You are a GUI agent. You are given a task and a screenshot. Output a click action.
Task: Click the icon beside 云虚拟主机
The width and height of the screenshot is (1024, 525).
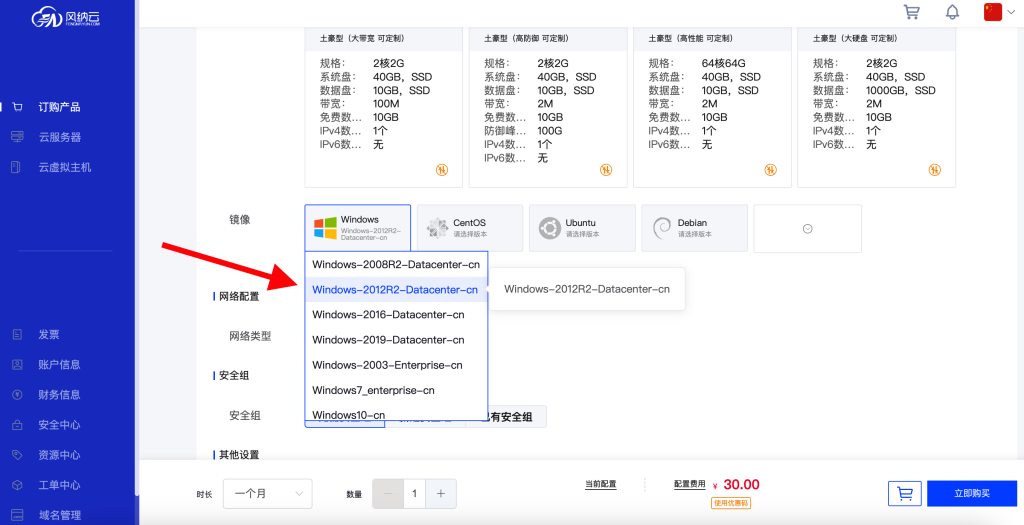17,167
